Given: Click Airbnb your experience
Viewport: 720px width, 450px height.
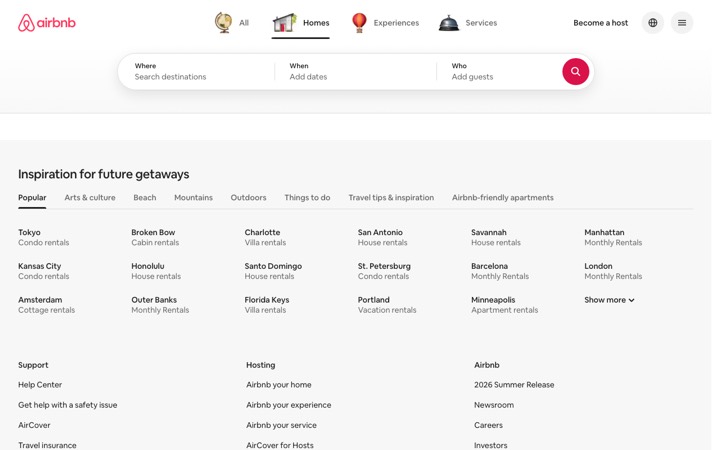Looking at the screenshot, I should point(289,405).
